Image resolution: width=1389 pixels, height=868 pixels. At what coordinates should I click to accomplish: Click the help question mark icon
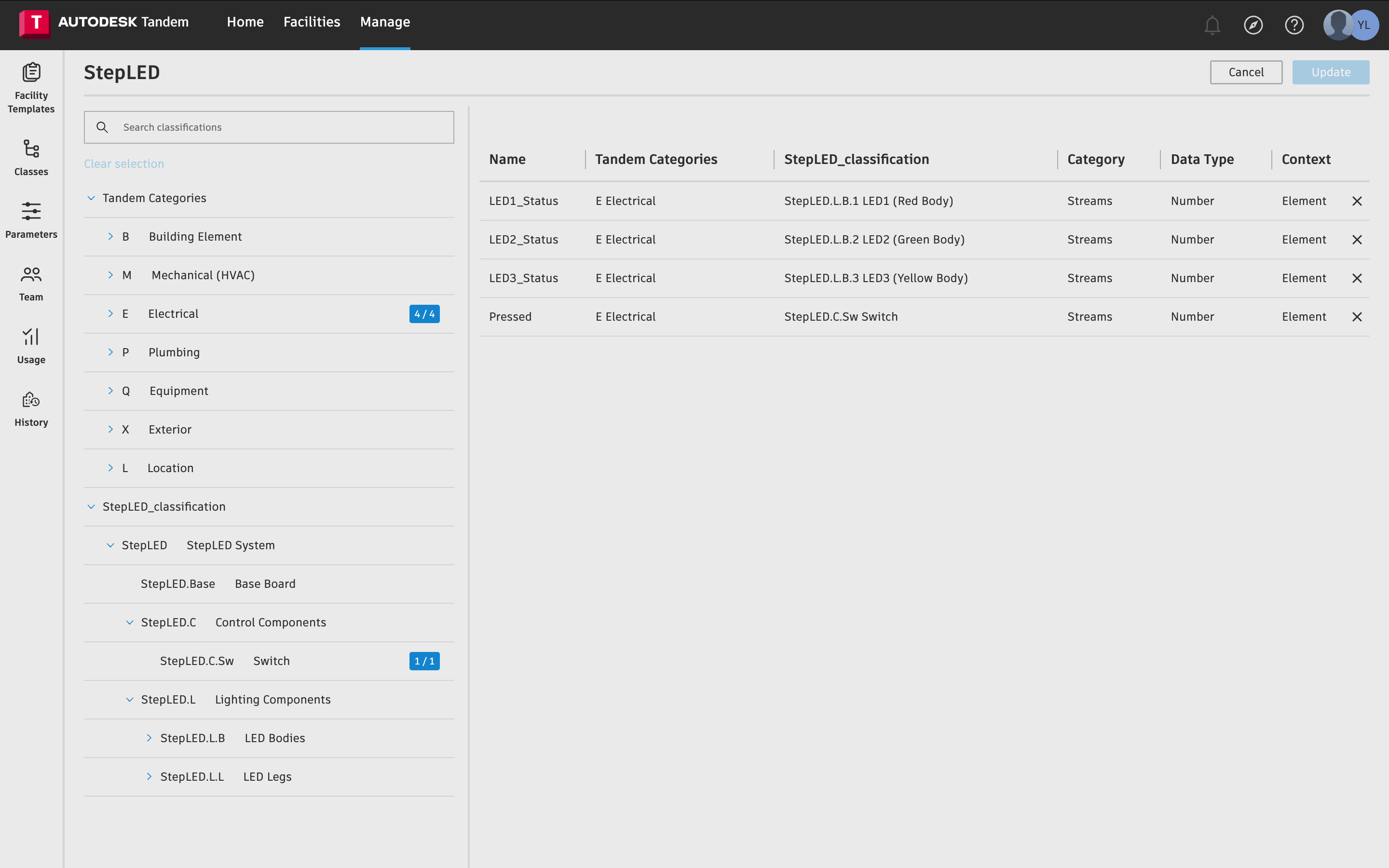tap(1294, 25)
